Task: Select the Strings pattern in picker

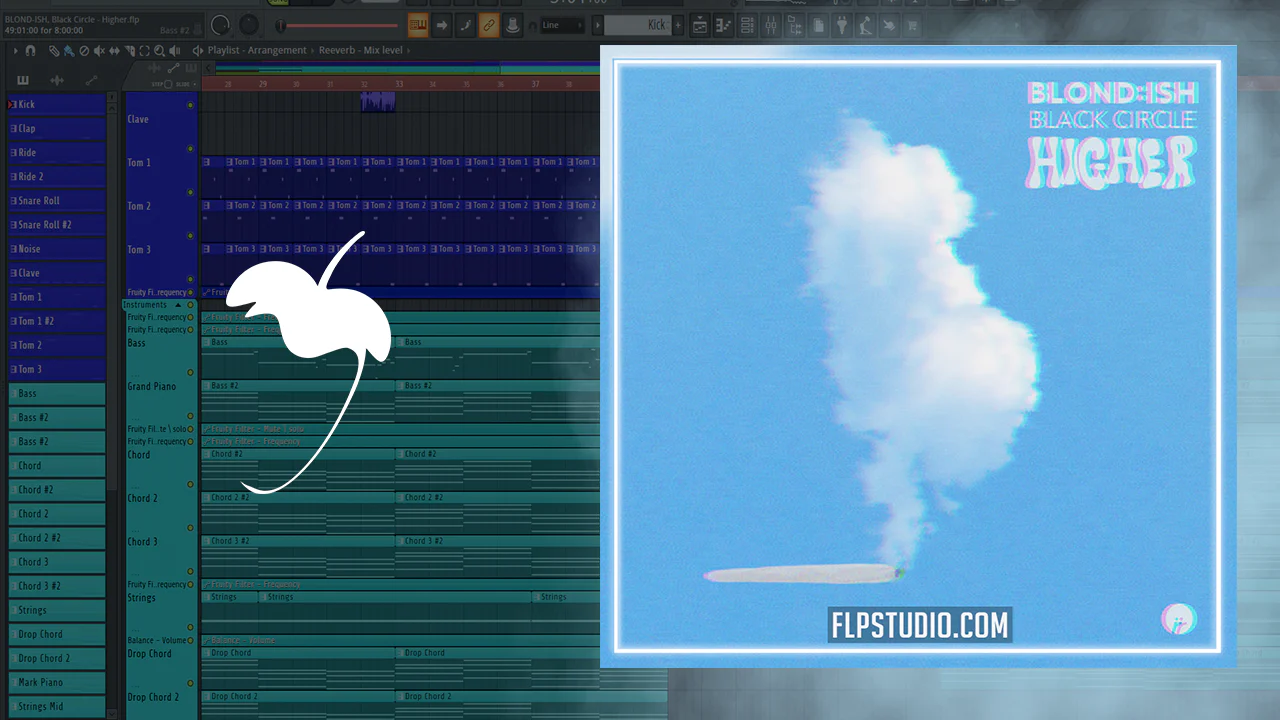Action: tap(56, 610)
